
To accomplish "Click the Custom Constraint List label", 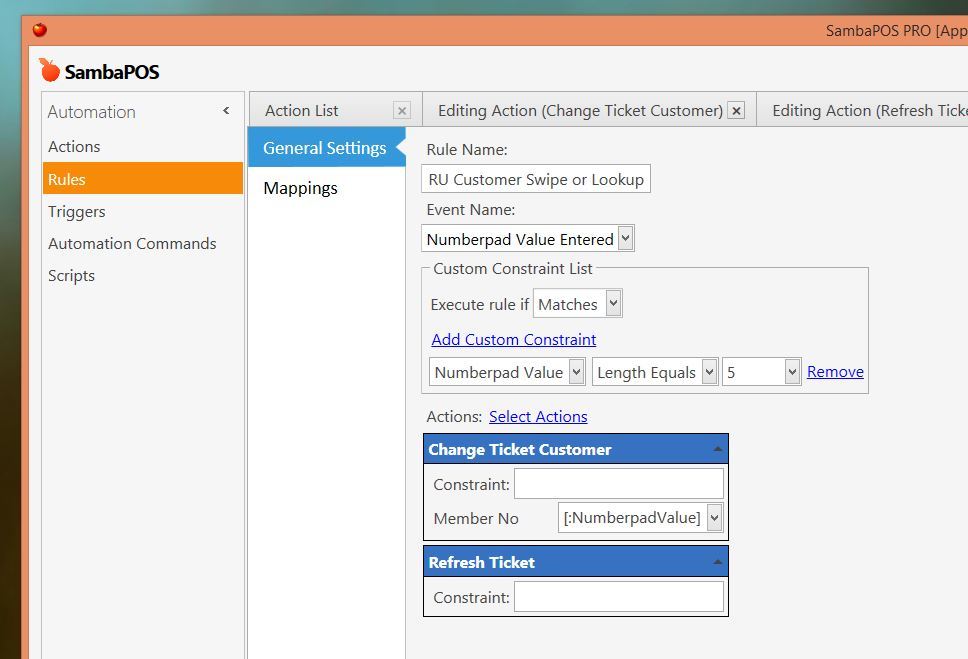I will [x=512, y=269].
